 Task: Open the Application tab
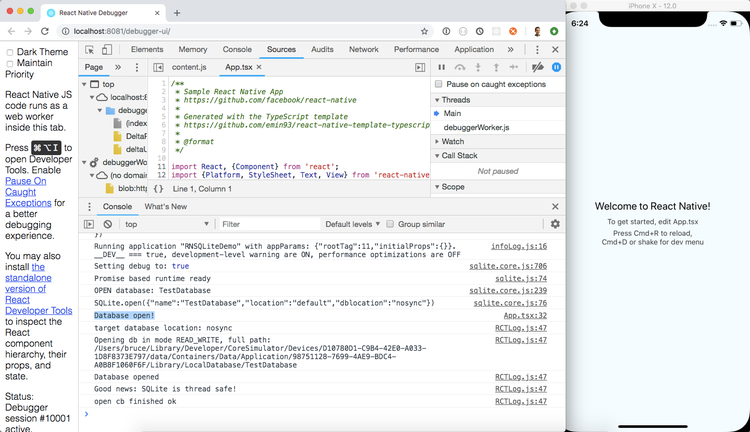point(474,50)
